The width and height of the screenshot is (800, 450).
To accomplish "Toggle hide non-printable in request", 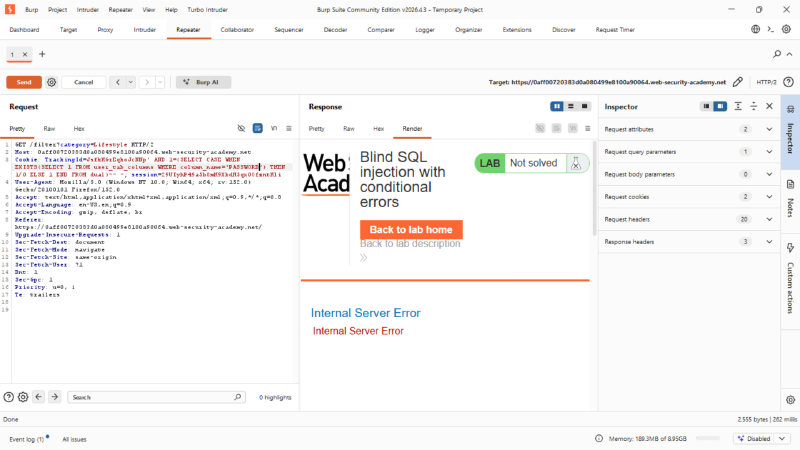I will (241, 128).
